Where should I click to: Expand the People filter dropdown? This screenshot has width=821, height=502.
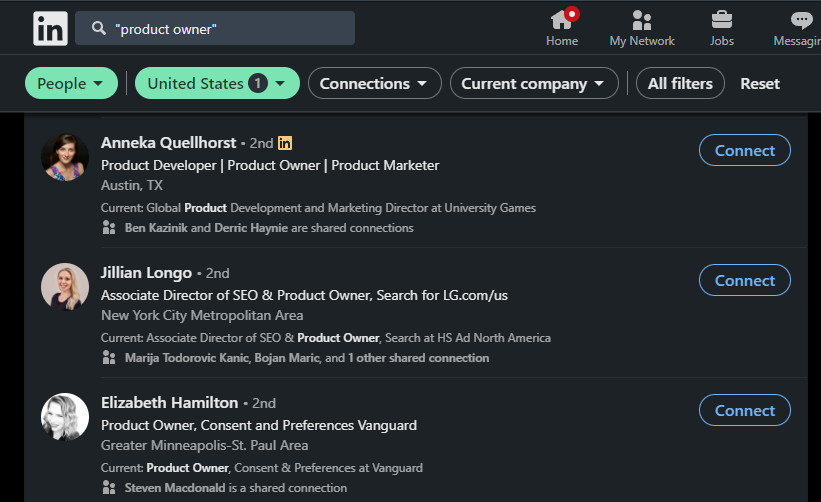pyautogui.click(x=71, y=84)
